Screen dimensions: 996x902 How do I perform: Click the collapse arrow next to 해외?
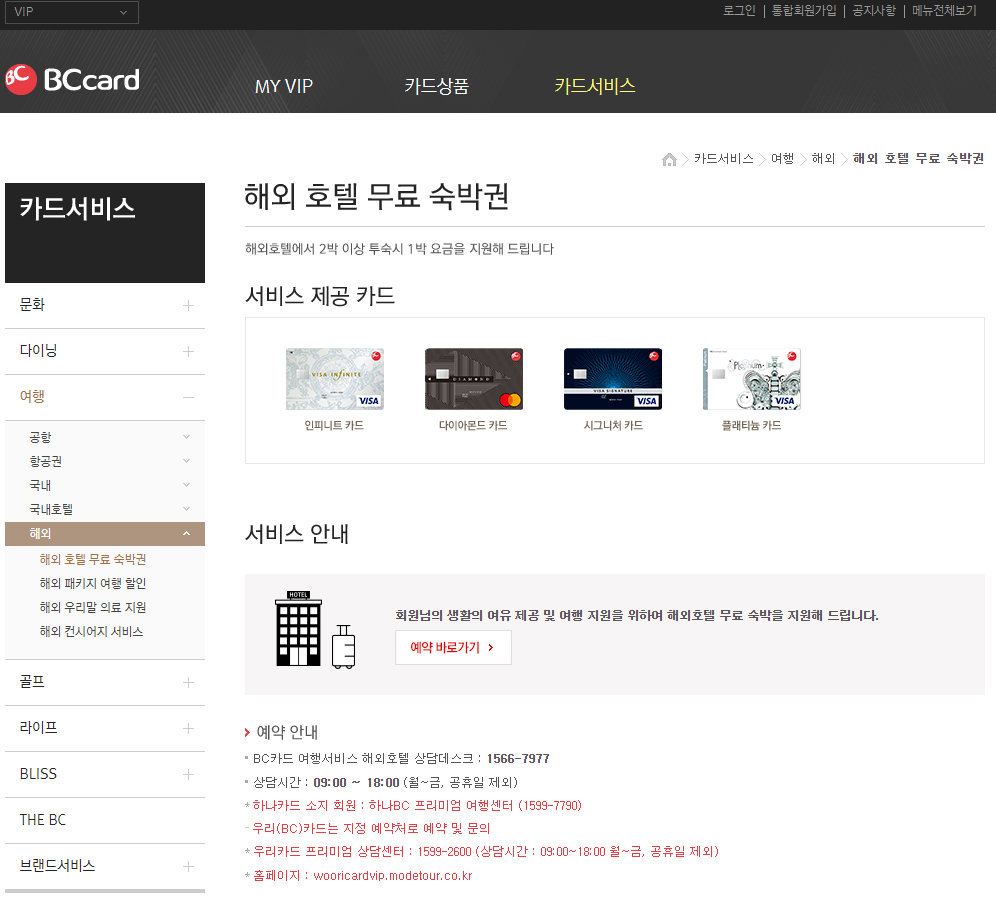(186, 533)
